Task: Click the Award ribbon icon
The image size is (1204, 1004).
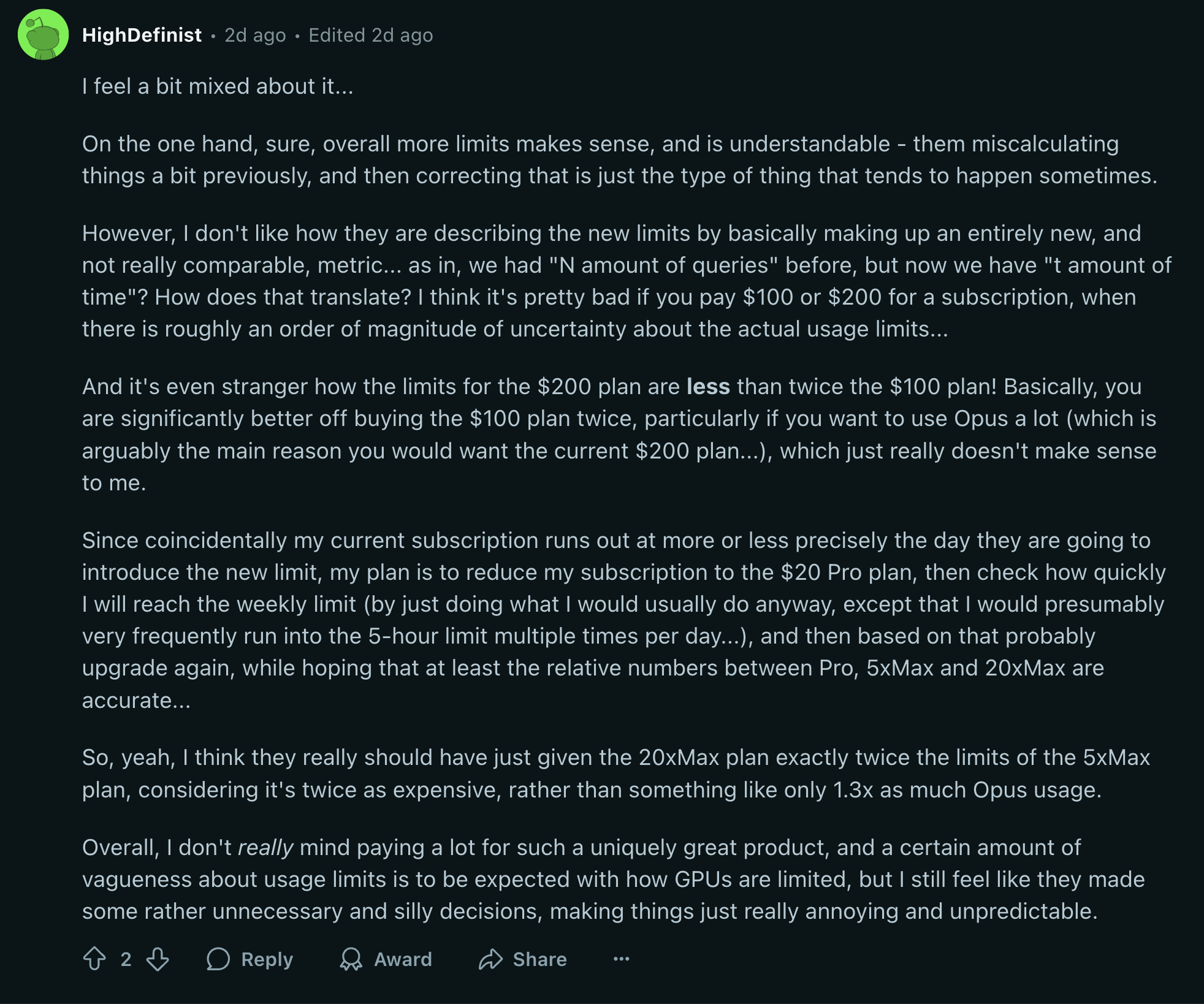Action: (351, 959)
